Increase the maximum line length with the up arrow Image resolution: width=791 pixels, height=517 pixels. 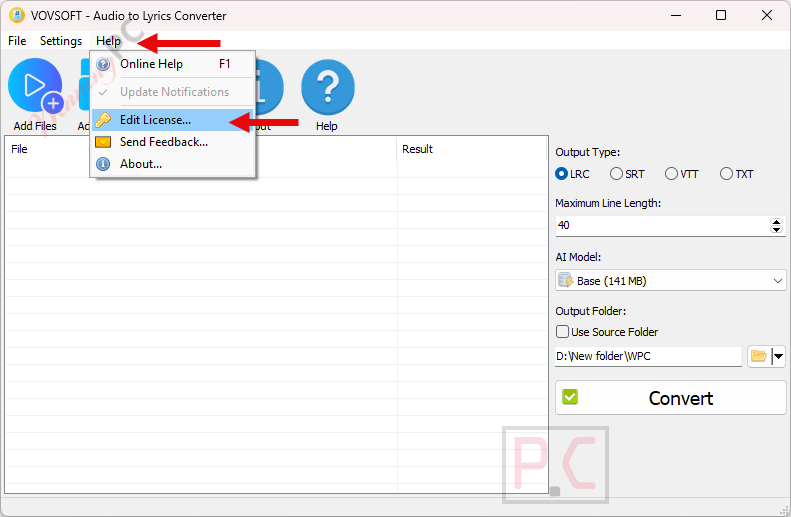[x=776, y=221]
